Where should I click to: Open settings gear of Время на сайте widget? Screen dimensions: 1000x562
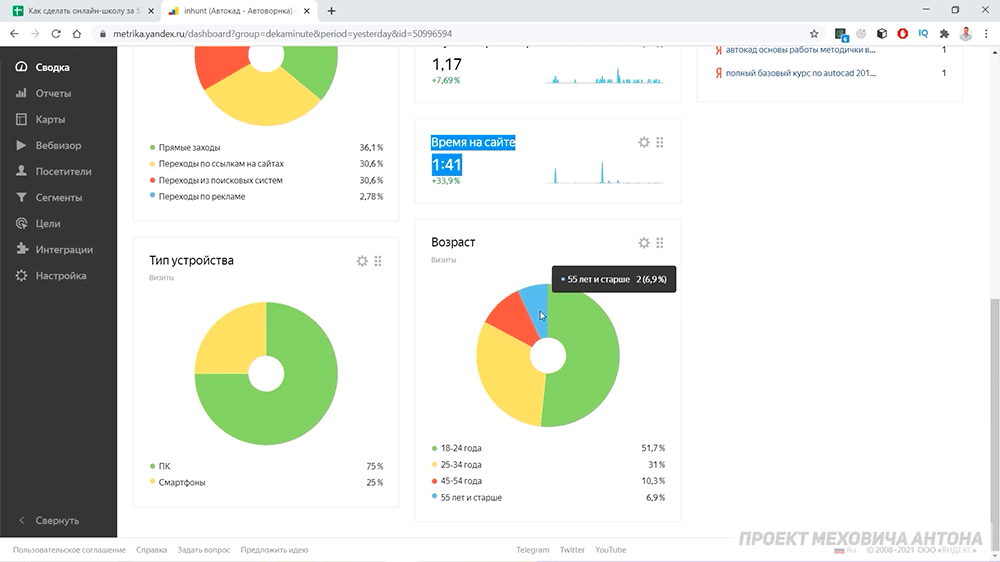(x=643, y=142)
